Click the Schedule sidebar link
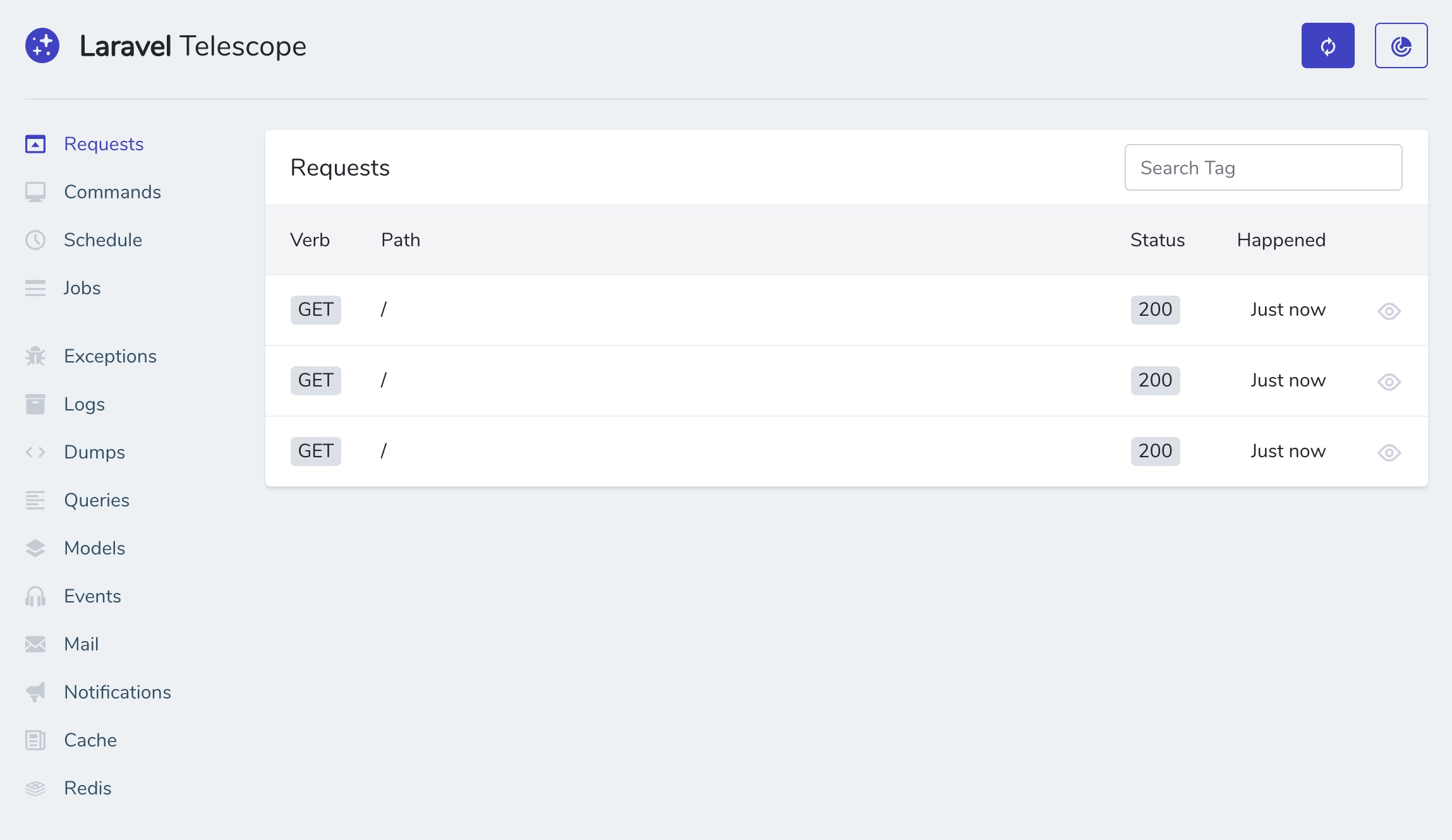 [x=103, y=240]
